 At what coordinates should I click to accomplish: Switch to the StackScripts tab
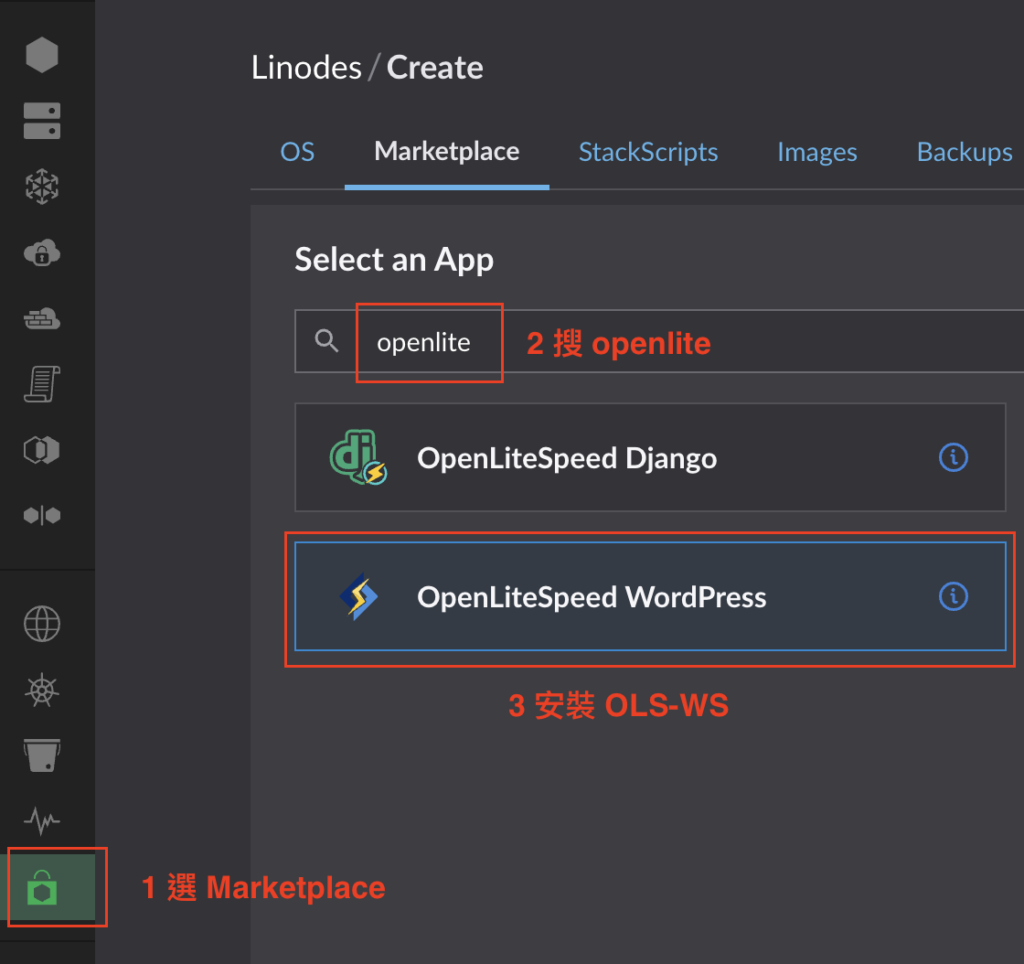tap(648, 152)
